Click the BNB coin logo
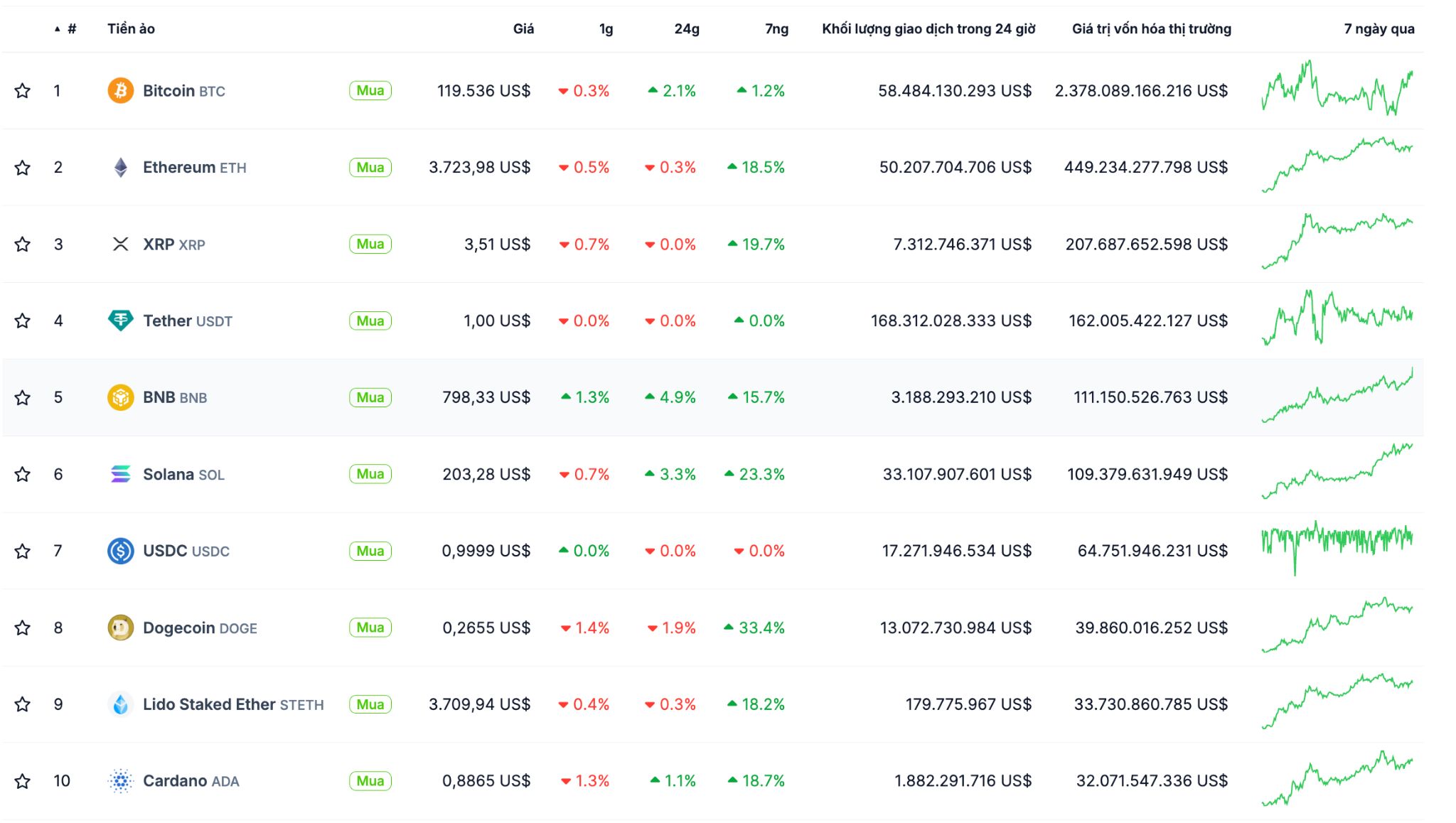Screen dimensions: 1456x823 click(x=121, y=397)
